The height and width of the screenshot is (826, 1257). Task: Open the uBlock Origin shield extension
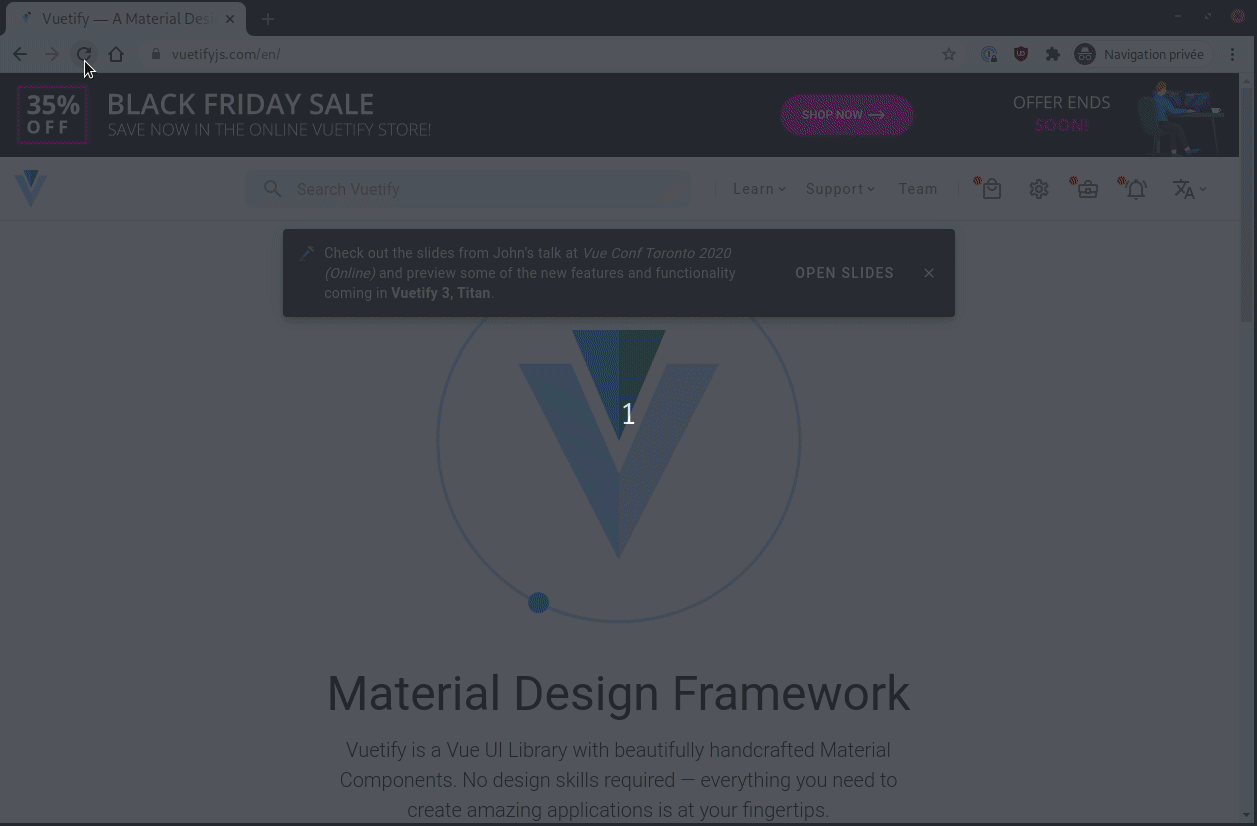(x=1021, y=54)
